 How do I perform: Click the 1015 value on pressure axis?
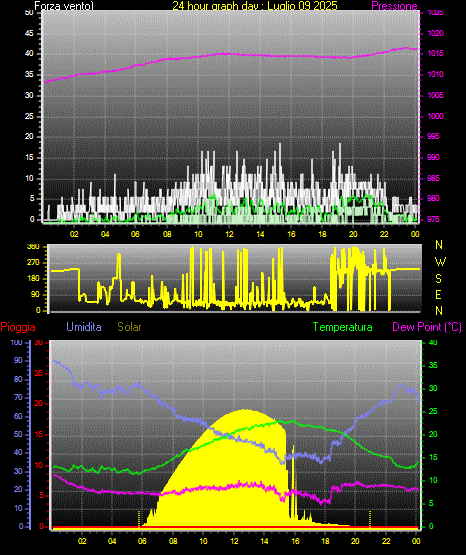(x=435, y=53)
